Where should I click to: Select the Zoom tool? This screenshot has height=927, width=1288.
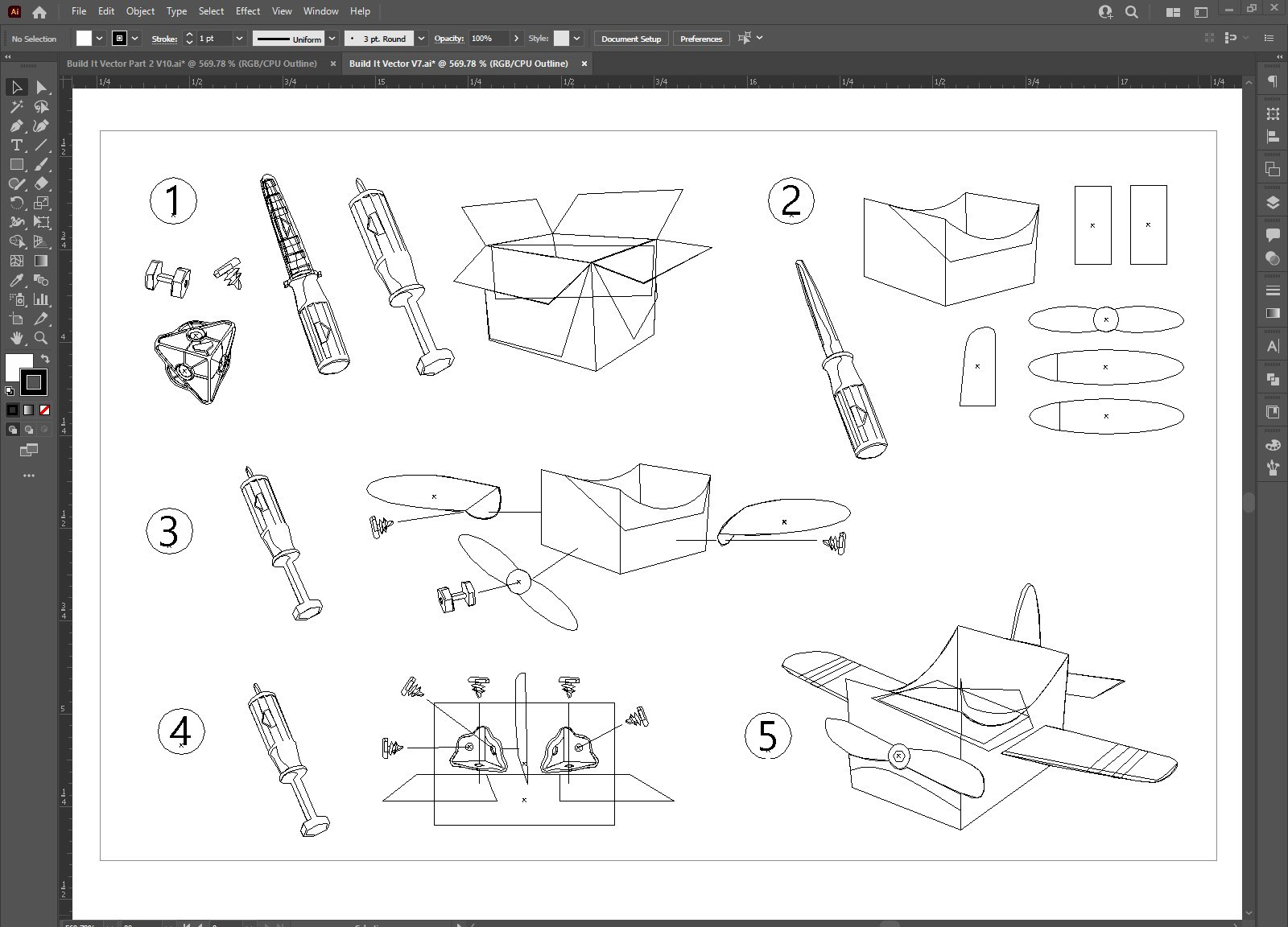tap(42, 338)
